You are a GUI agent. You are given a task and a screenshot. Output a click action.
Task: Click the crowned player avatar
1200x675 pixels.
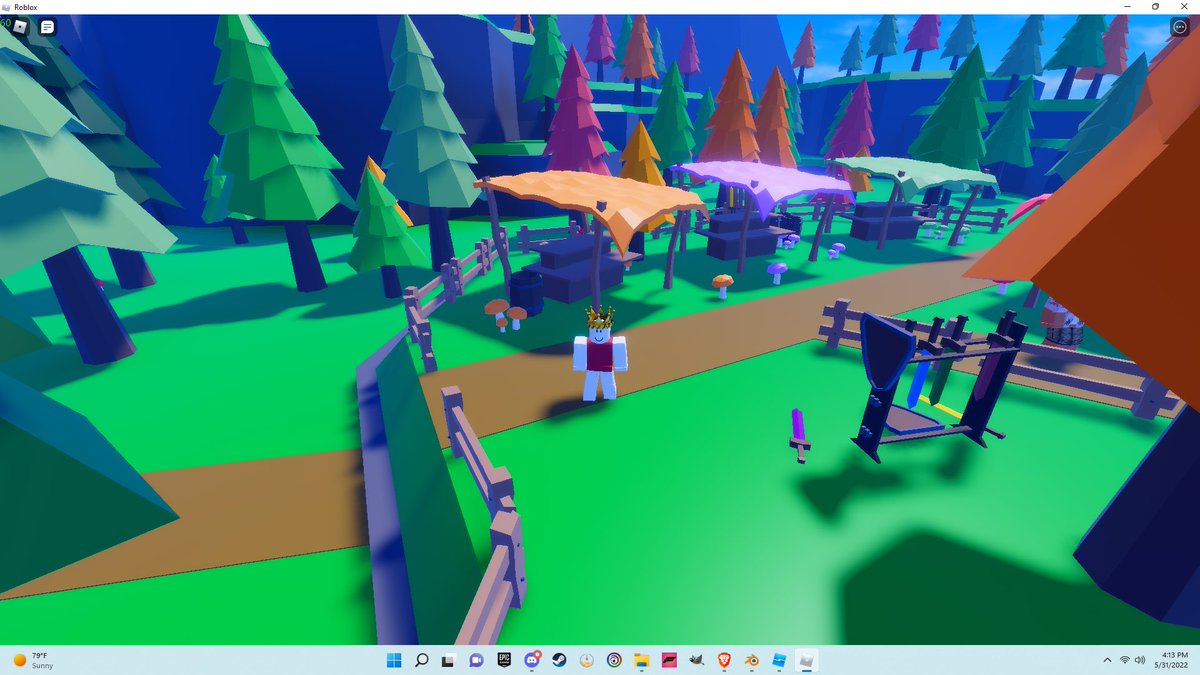(x=599, y=355)
